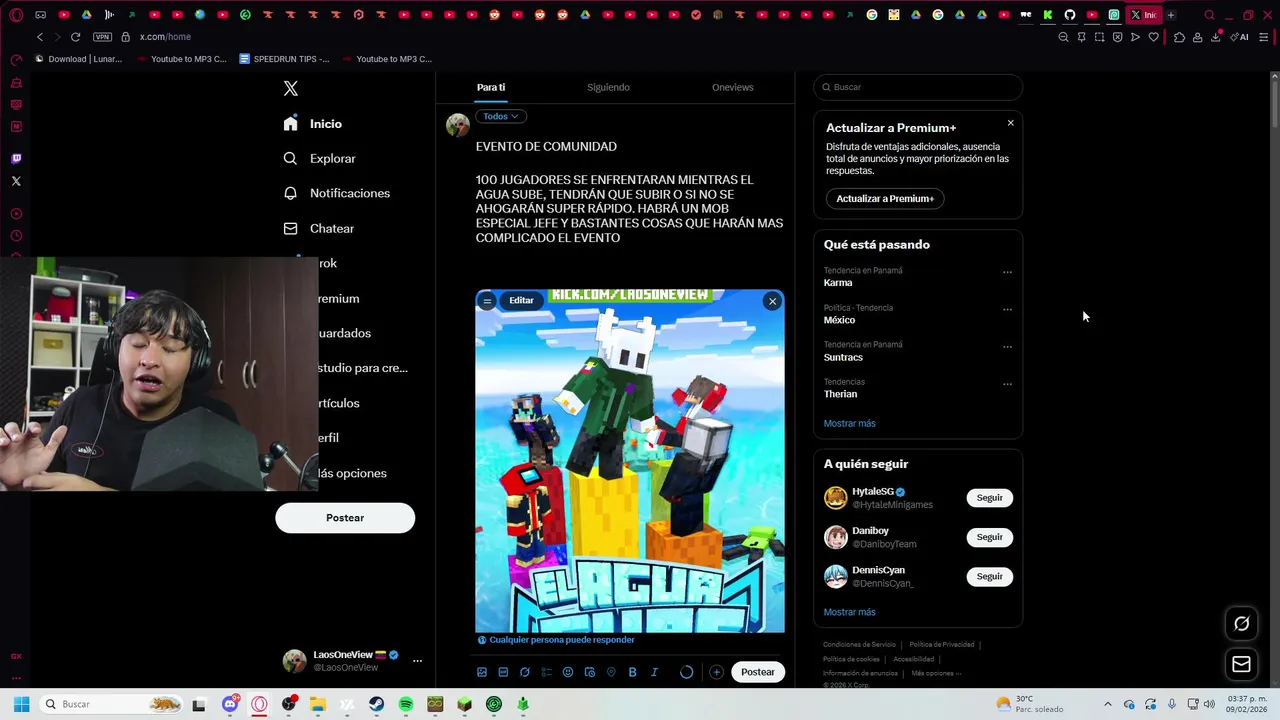Click the browser address bar x.com/home
1280x720 pixels.
pos(165,37)
